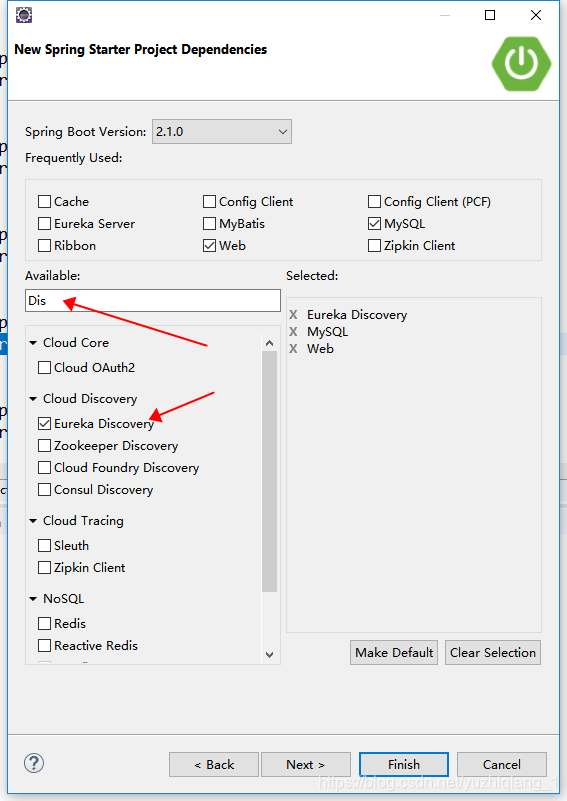The width and height of the screenshot is (567, 801).
Task: Check the Reactive Redis dependency
Action: coord(44,646)
